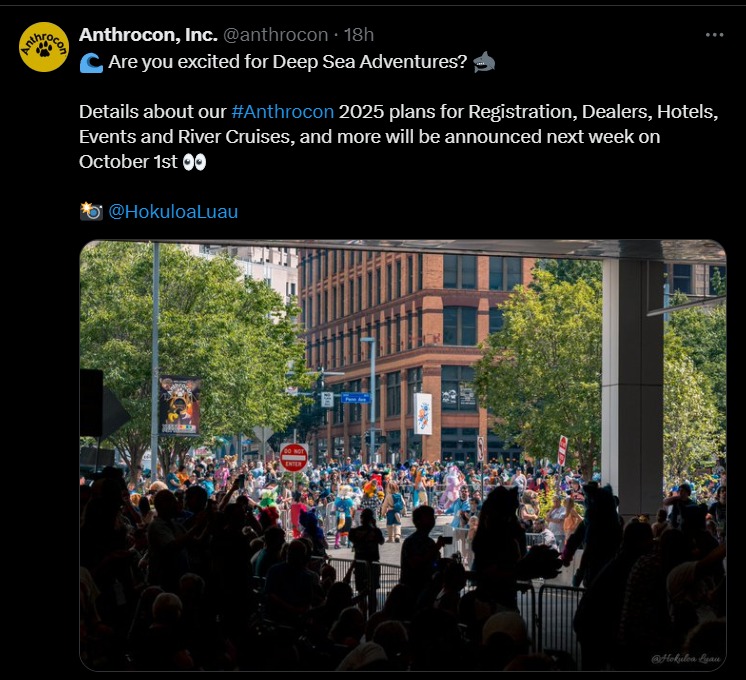The height and width of the screenshot is (680, 746).
Task: Open the #Anthrocon hashtag
Action: click(x=283, y=112)
